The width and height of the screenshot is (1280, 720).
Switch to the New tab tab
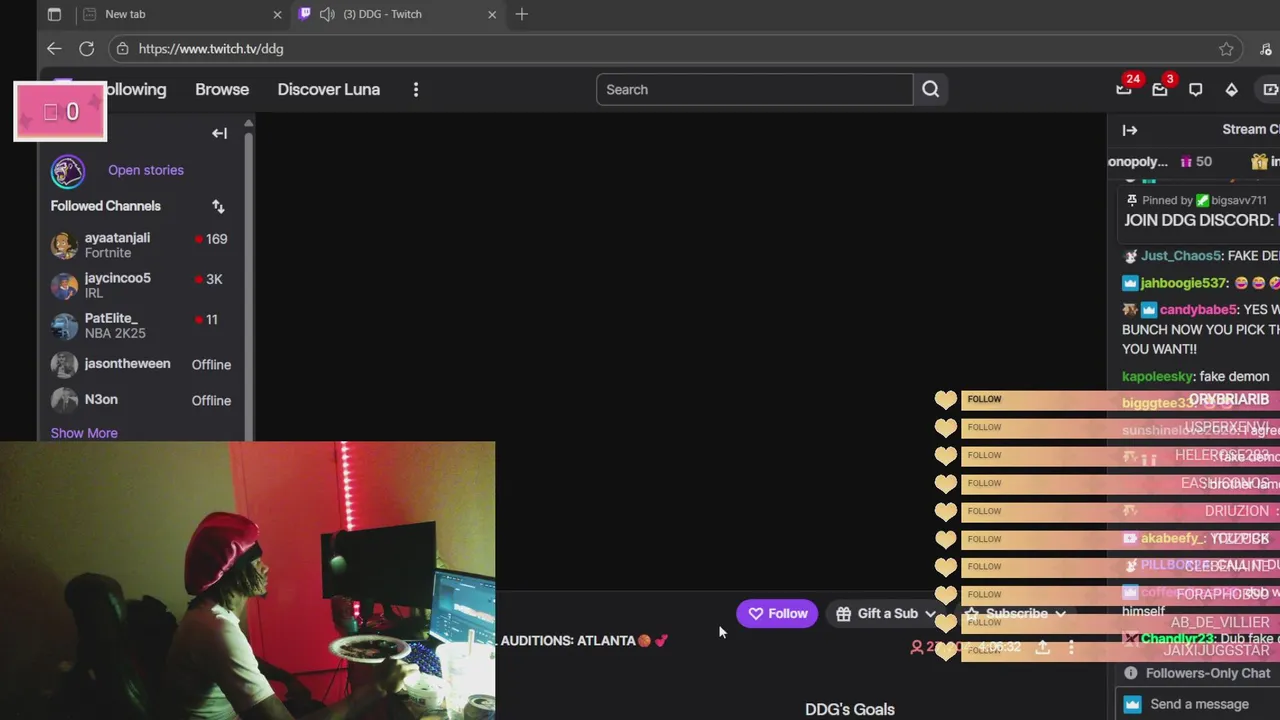tap(182, 14)
